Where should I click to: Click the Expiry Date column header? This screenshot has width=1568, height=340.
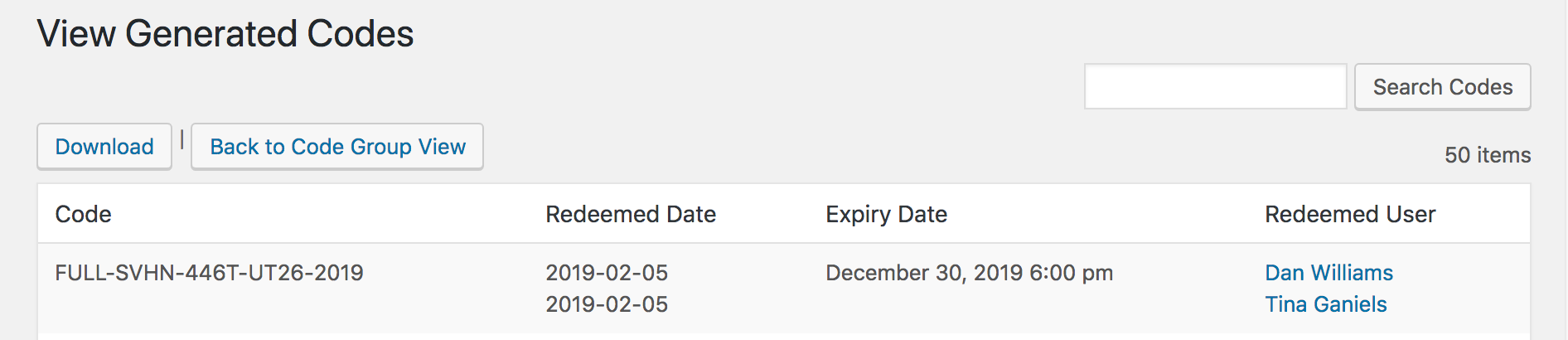pos(886,214)
